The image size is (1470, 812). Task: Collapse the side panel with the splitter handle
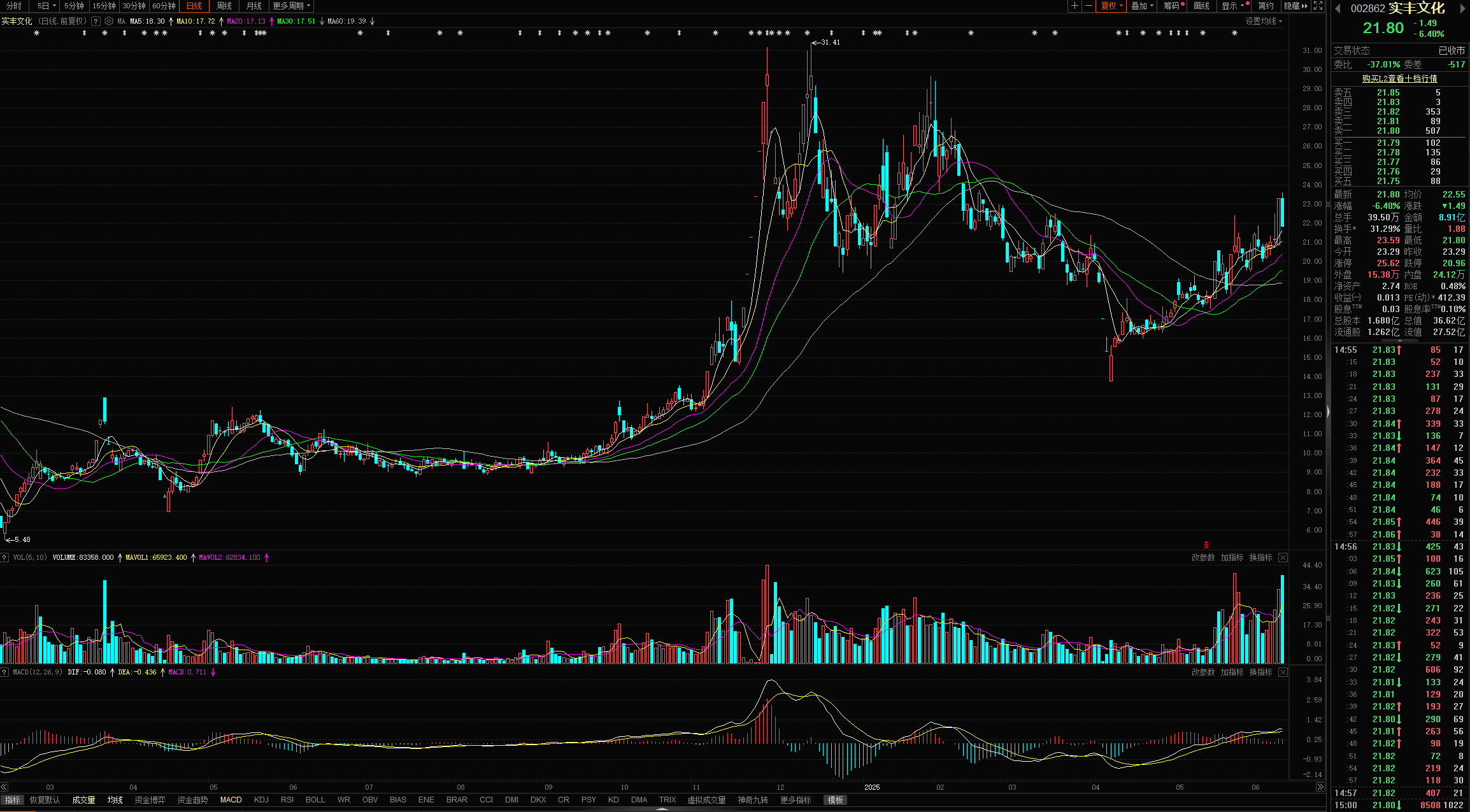click(1328, 412)
